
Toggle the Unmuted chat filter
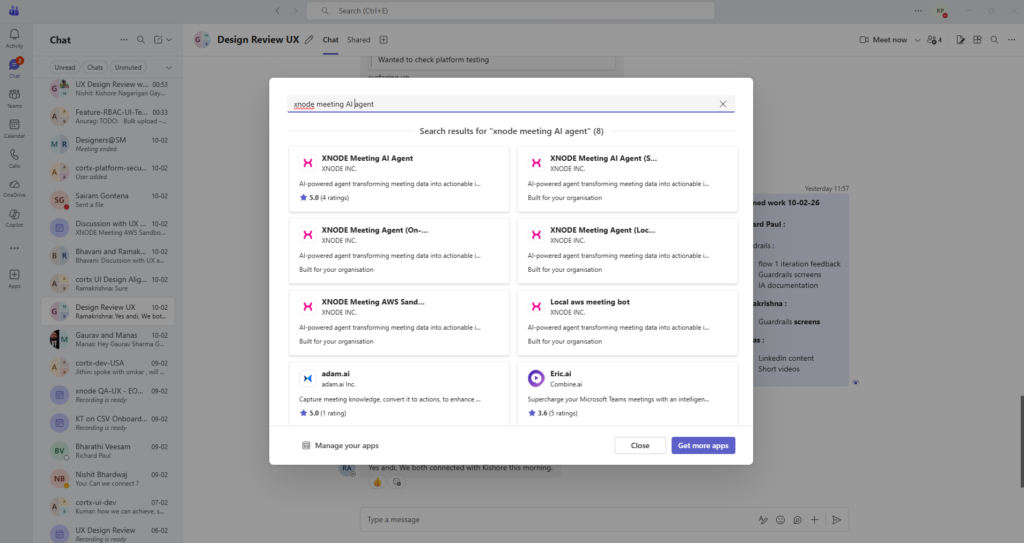coord(128,67)
